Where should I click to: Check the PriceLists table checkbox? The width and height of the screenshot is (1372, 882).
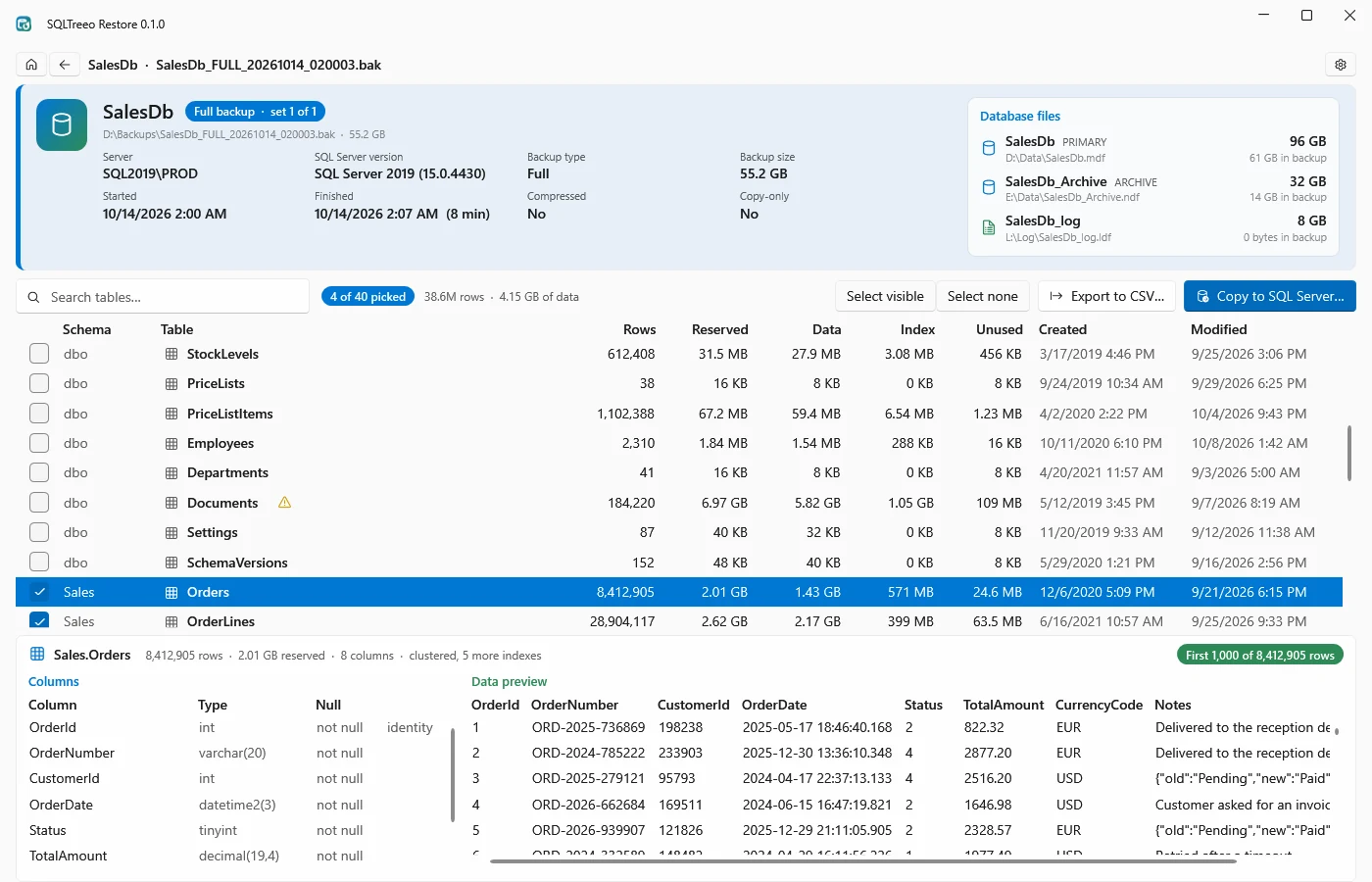point(39,383)
